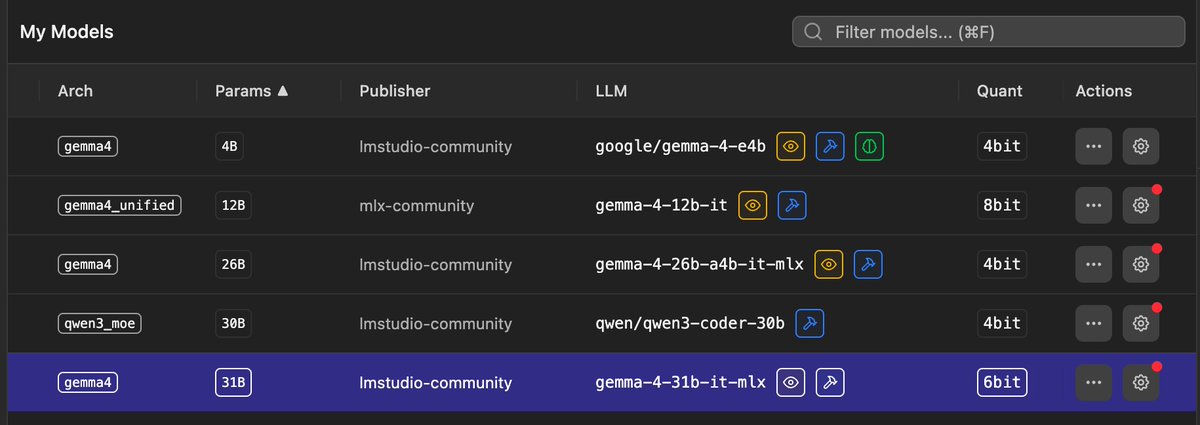Image resolution: width=1200 pixels, height=425 pixels.
Task: Click the 12B params badge
Action: (x=234, y=206)
